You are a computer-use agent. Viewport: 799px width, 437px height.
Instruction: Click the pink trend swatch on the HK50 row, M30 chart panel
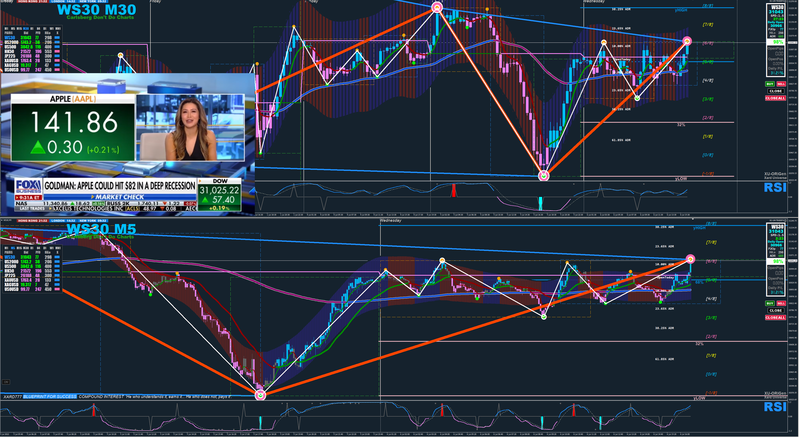57,51
